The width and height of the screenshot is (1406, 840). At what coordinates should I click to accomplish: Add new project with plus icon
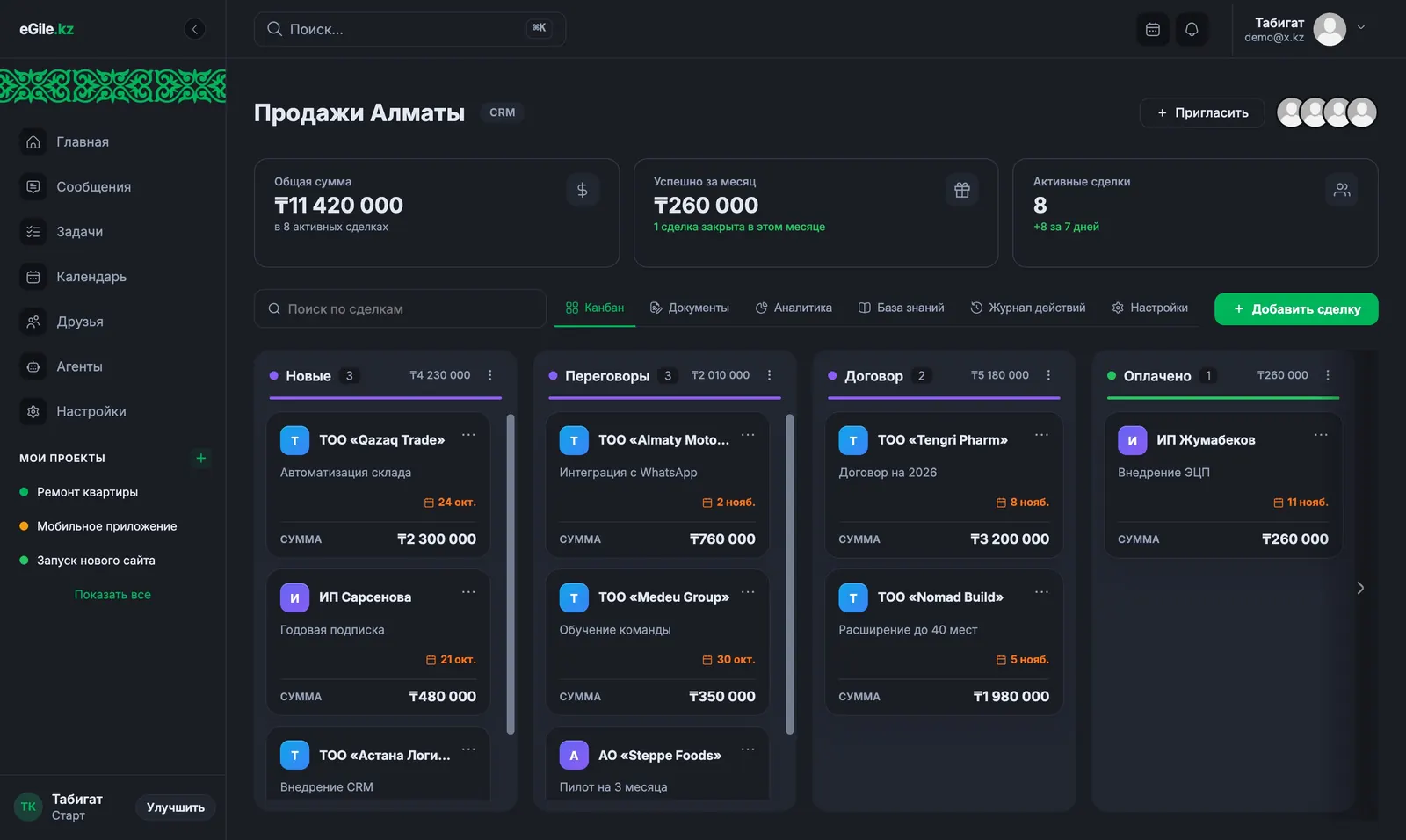pos(201,458)
